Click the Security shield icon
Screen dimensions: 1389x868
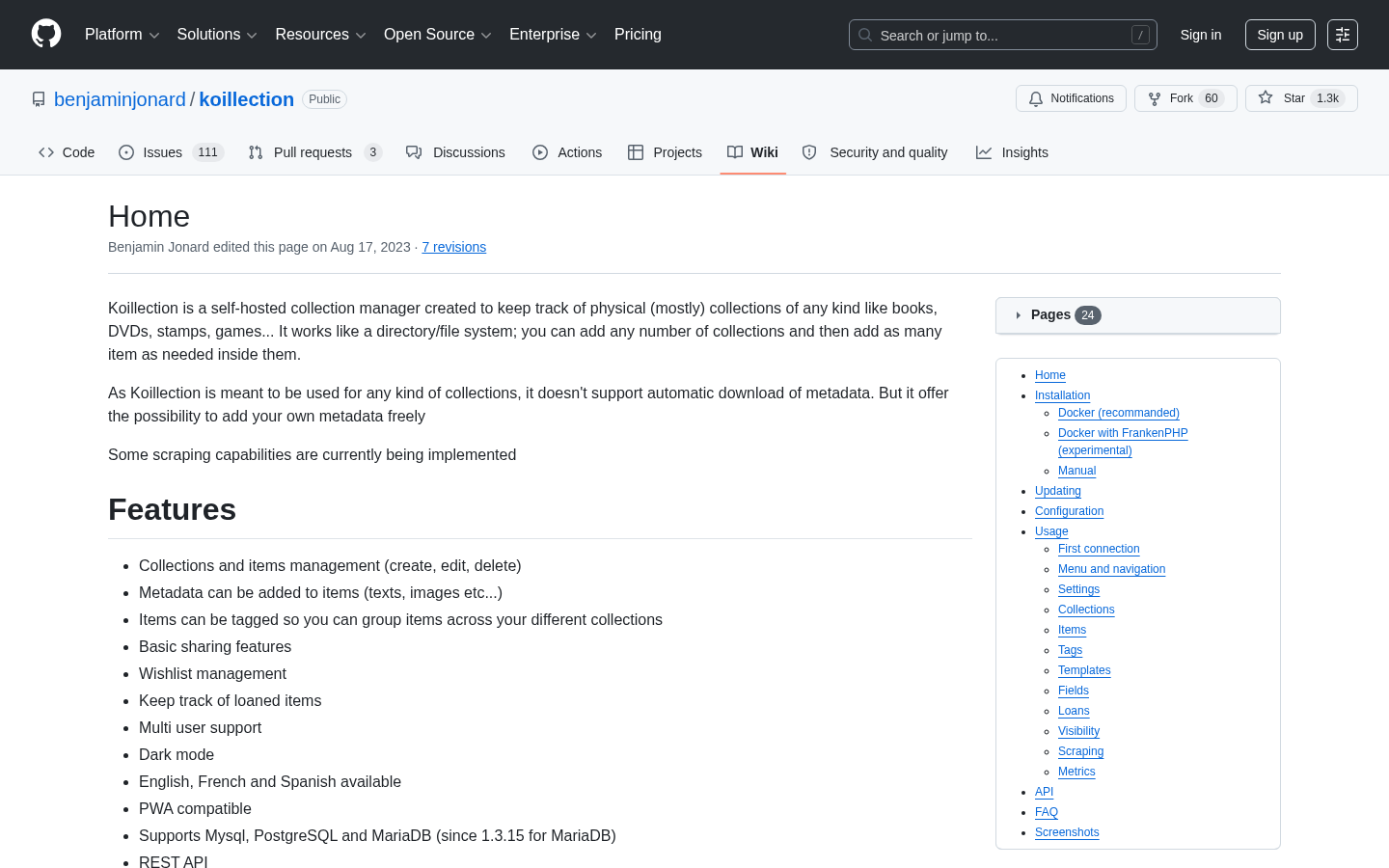click(x=809, y=152)
